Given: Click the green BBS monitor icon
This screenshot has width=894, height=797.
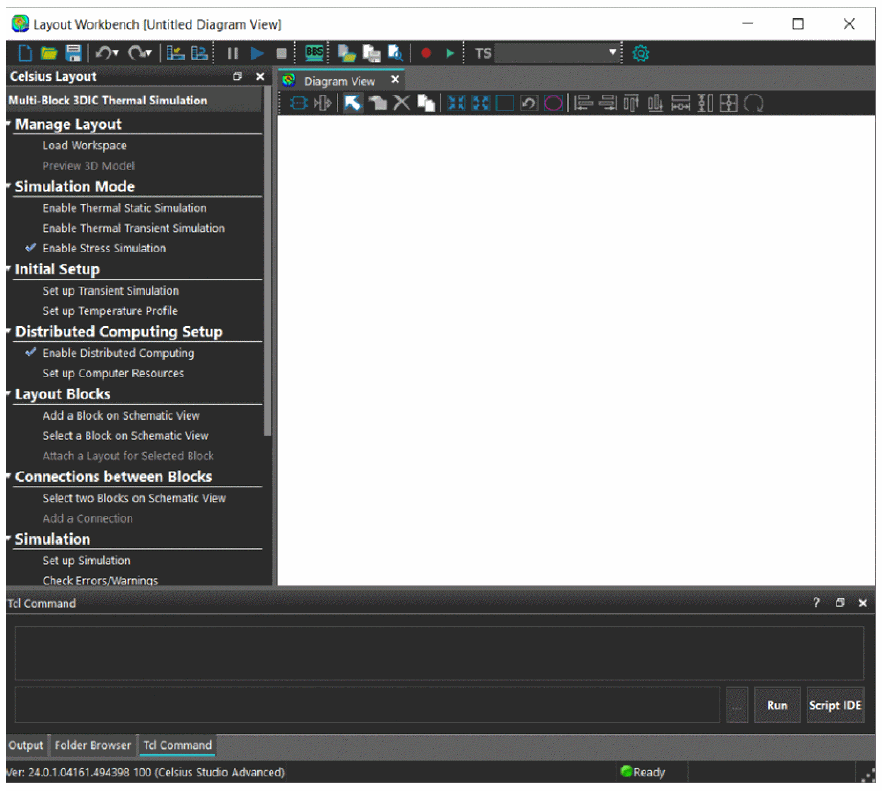Looking at the screenshot, I should click(x=315, y=53).
